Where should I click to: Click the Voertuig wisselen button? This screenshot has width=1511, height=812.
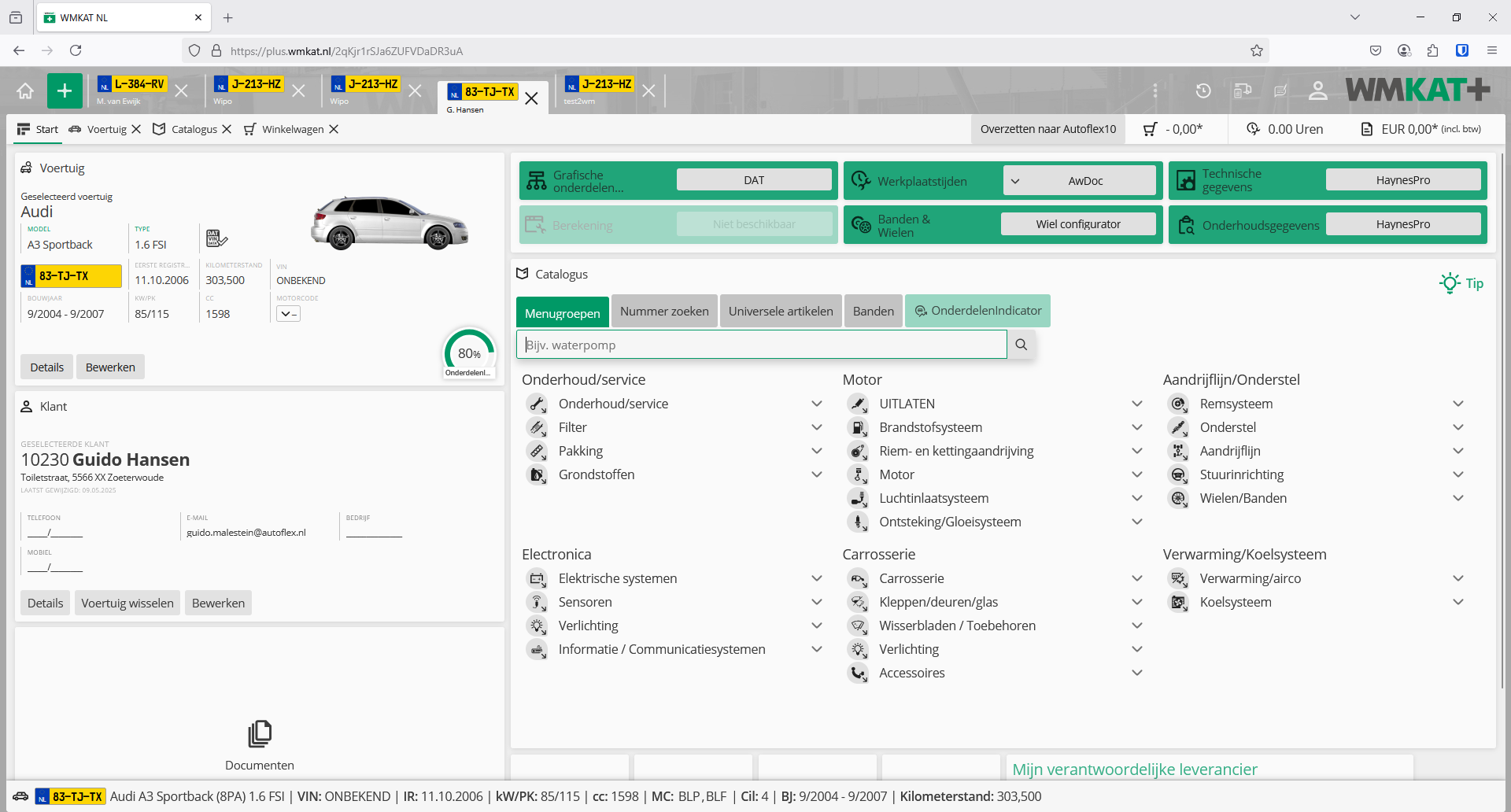pos(127,603)
